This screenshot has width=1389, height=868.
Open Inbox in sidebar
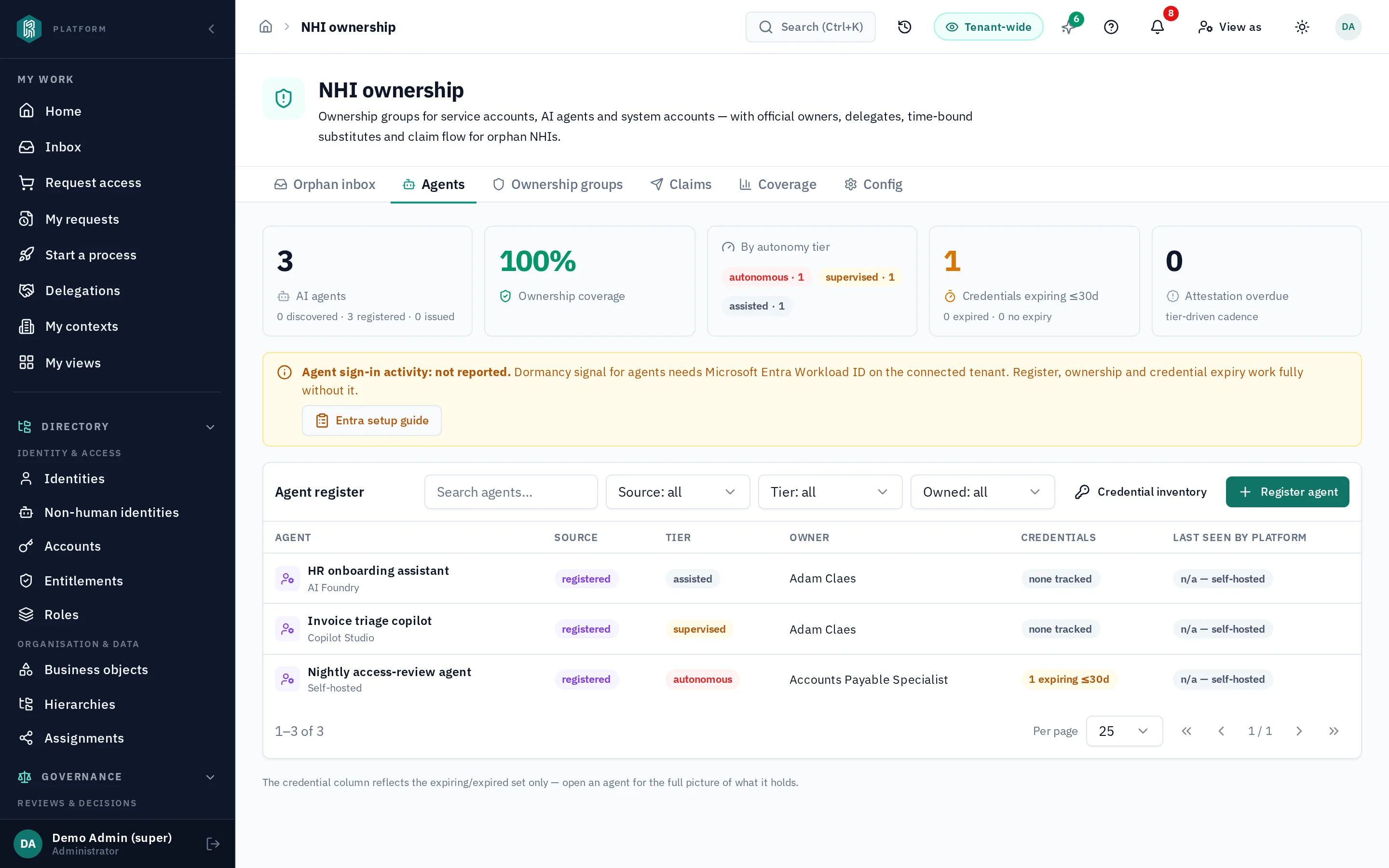[x=117, y=147]
